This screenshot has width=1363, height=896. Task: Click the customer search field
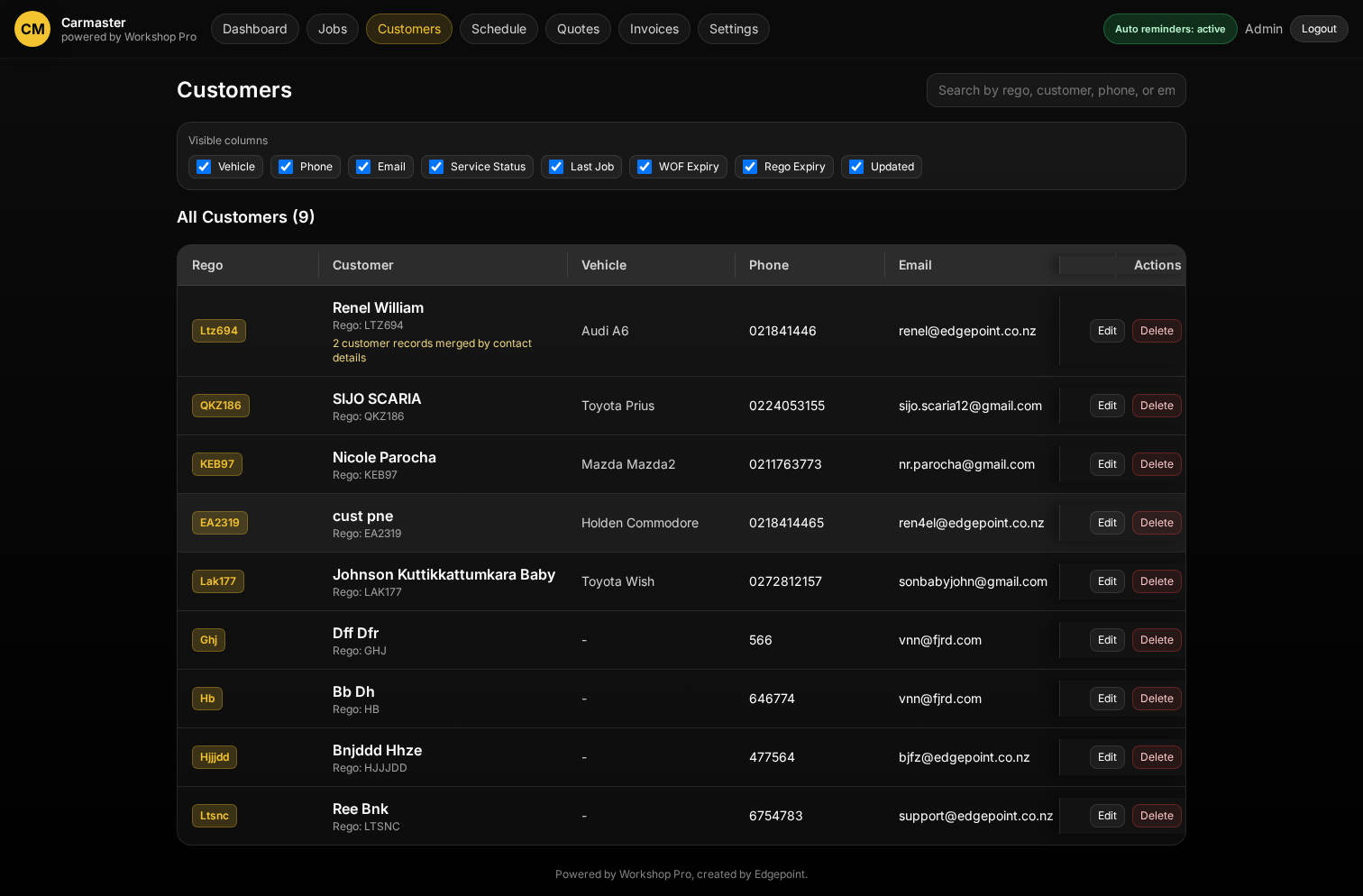pyautogui.click(x=1056, y=90)
